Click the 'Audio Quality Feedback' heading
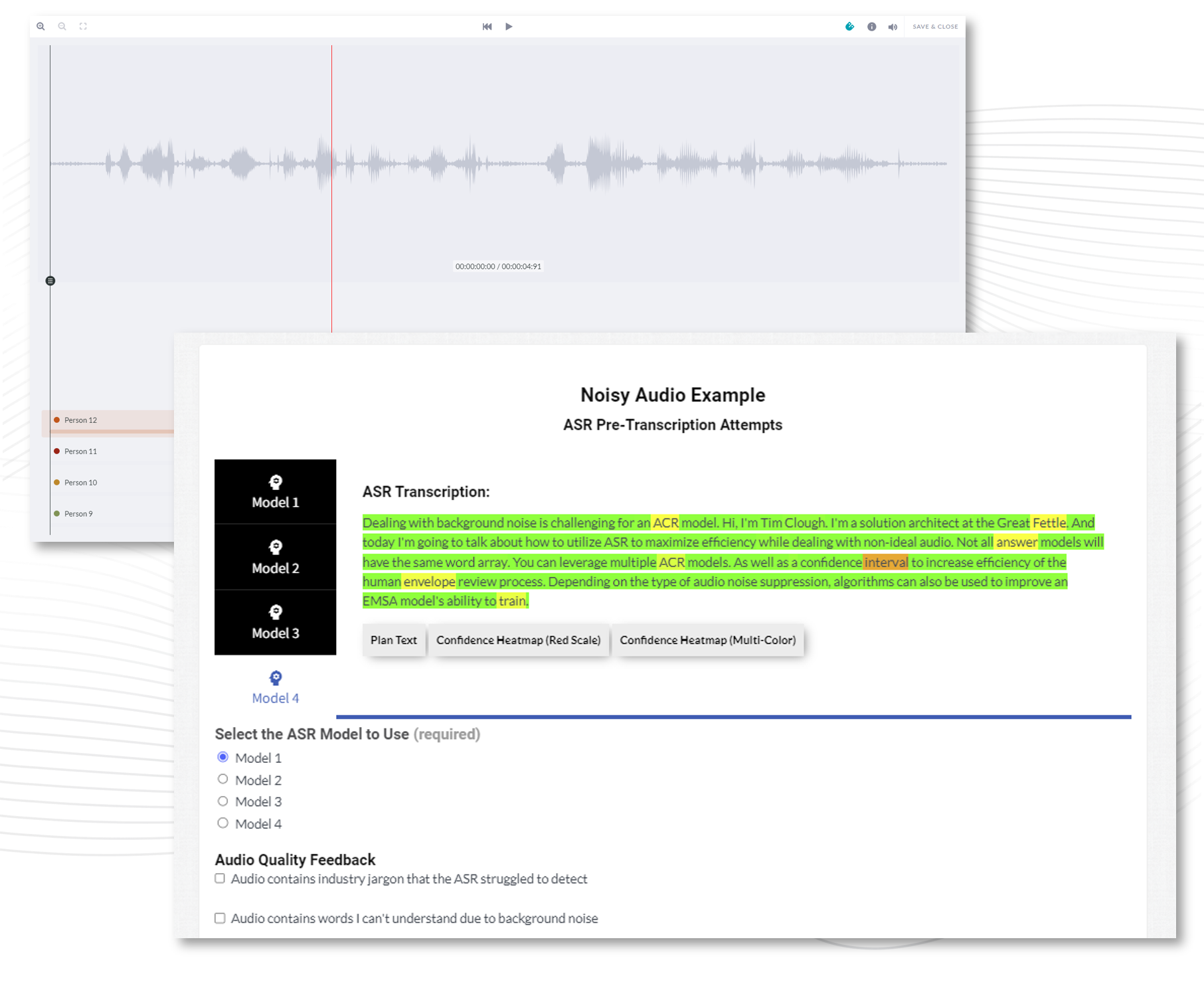This screenshot has width=1204, height=982. (x=295, y=860)
